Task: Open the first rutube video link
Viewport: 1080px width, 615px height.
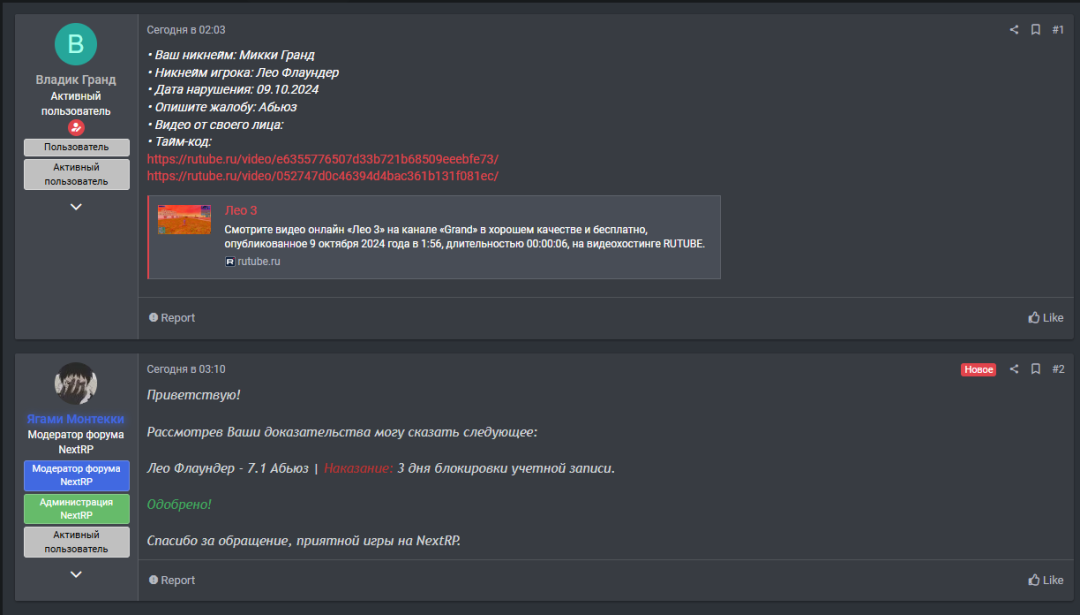Action: coord(322,159)
